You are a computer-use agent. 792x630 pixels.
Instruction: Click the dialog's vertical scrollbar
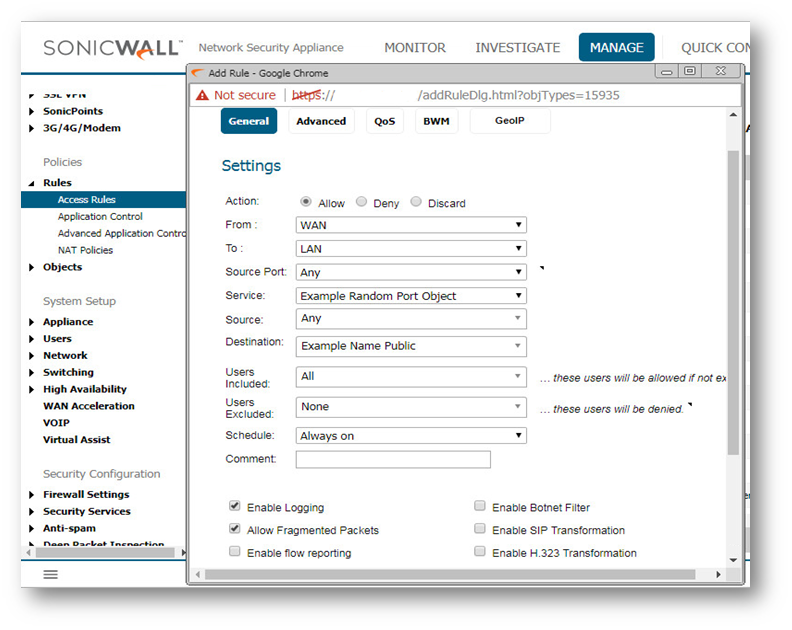(x=733, y=300)
